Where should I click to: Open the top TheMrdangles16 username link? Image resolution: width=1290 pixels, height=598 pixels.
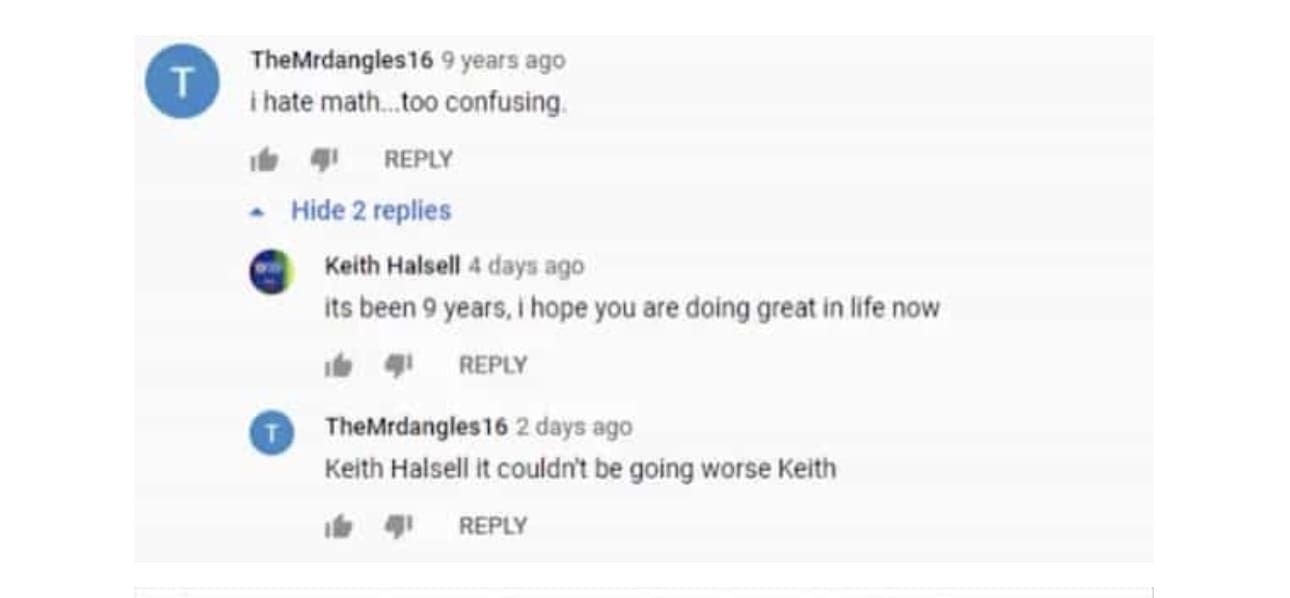(342, 60)
